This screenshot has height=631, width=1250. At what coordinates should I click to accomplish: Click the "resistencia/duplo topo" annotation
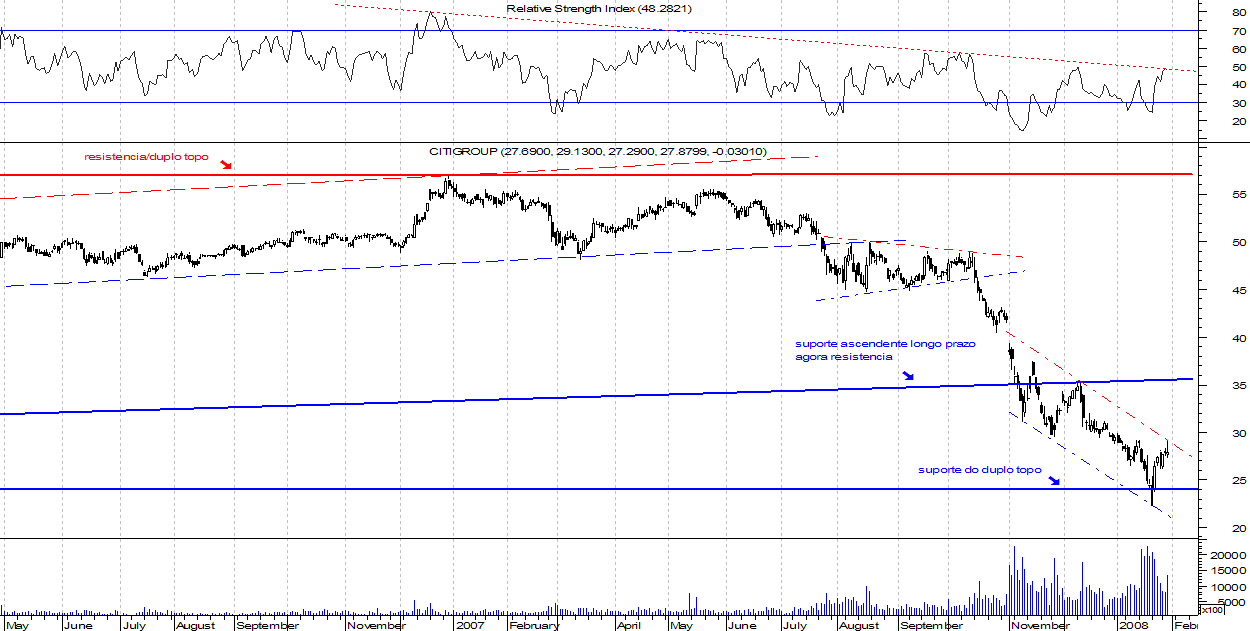tap(147, 158)
